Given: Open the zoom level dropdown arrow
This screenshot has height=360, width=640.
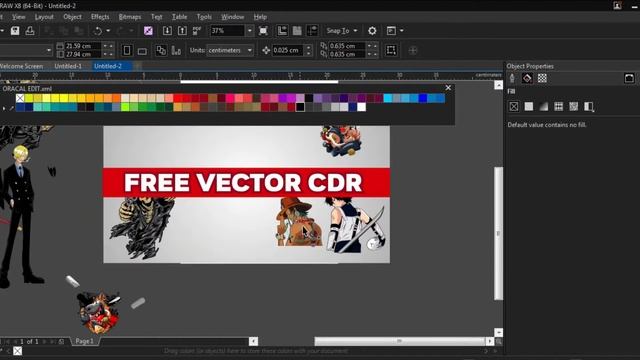Looking at the screenshot, I should point(249,31).
